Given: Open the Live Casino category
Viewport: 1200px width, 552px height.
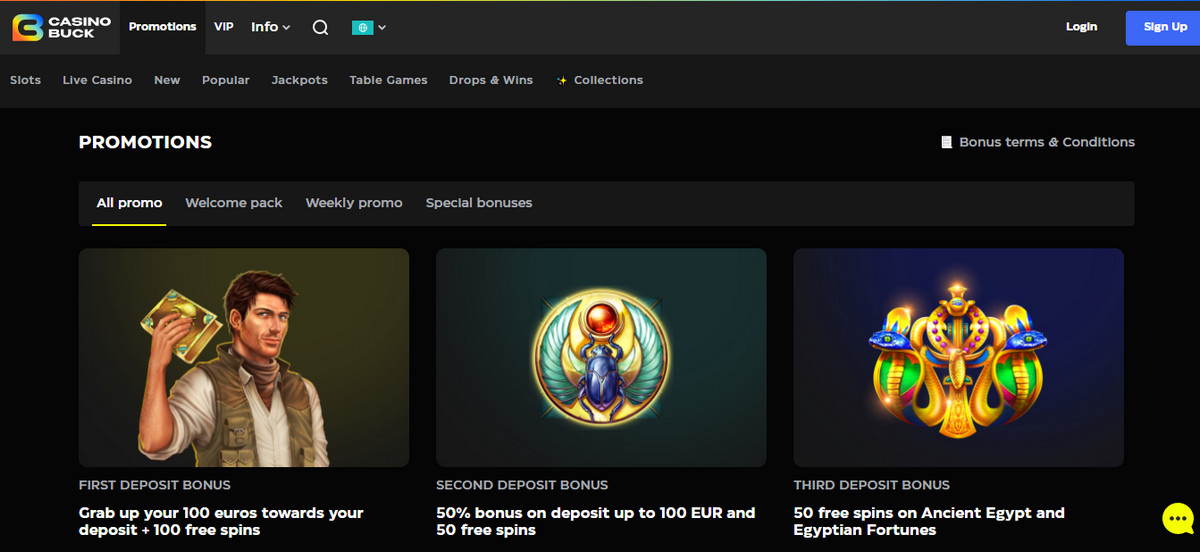Looking at the screenshot, I should point(97,80).
